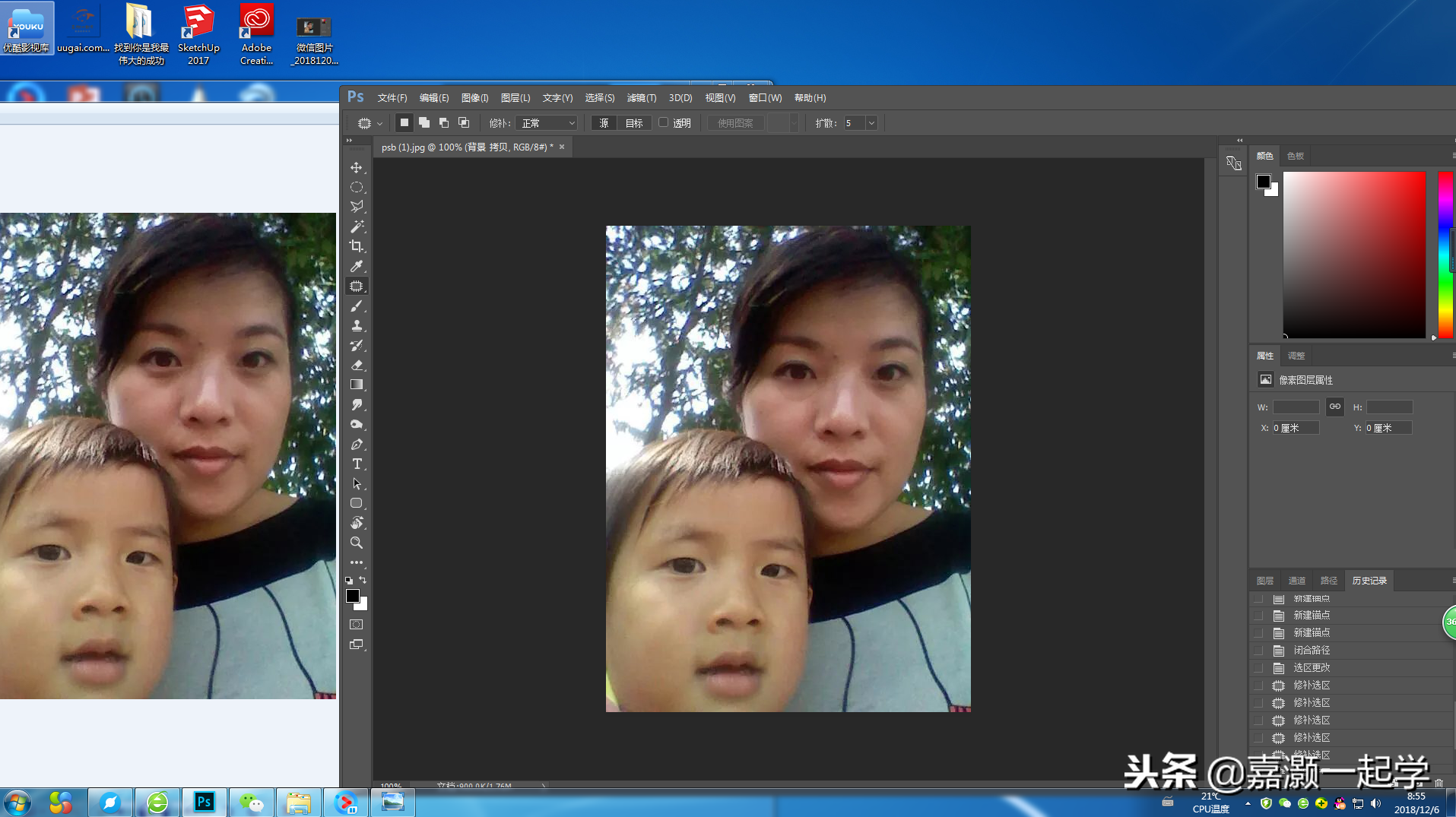The width and height of the screenshot is (1456, 817).
Task: Open the collapsed panel icon beside Color panel
Action: tap(1233, 163)
